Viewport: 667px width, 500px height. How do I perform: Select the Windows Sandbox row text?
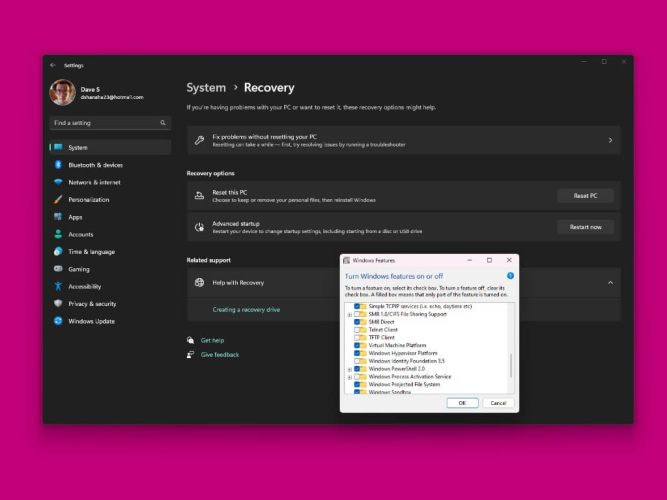[x=390, y=392]
